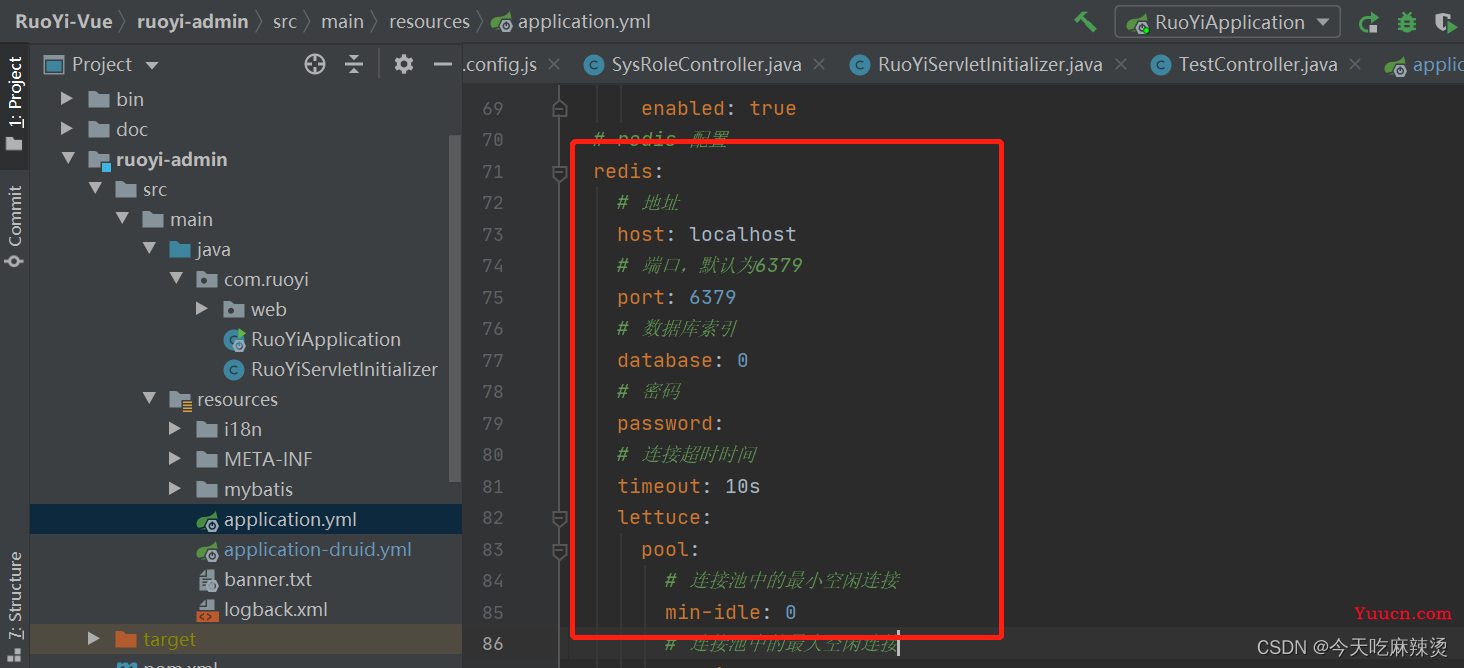Click the locate/select opened file target icon
The image size is (1464, 668).
pyautogui.click(x=315, y=64)
